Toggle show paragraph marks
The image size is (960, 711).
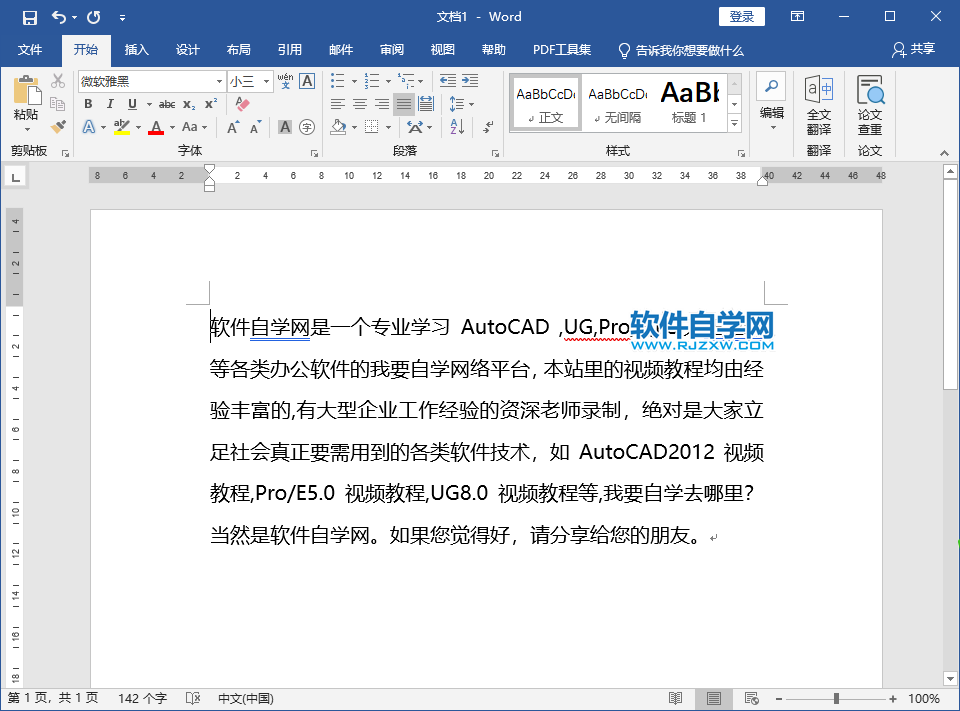tap(488, 127)
